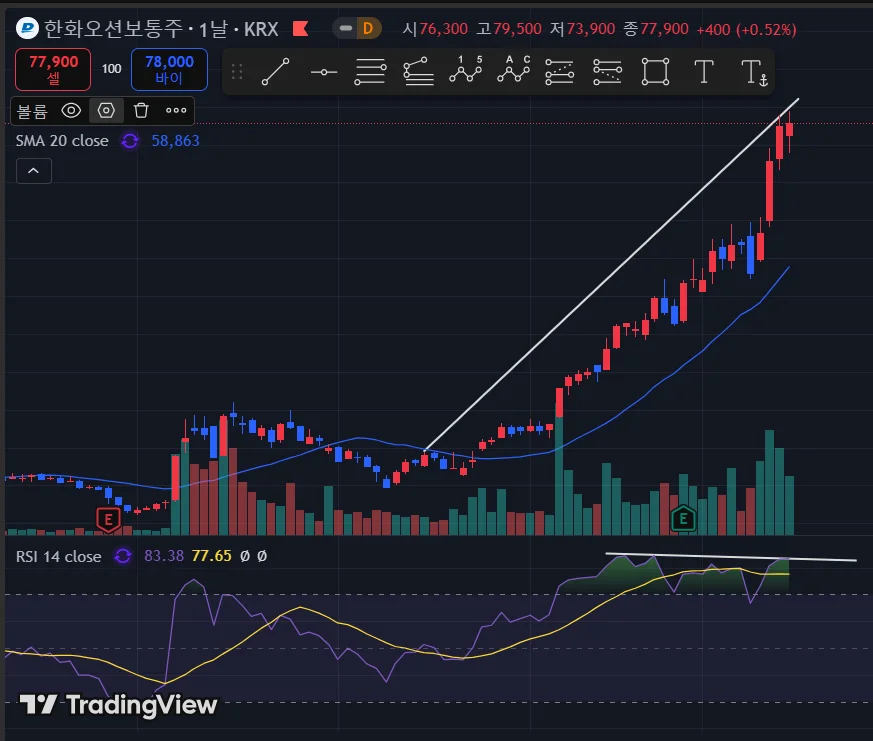The height and width of the screenshot is (741, 873).
Task: Select the rectangle drawing tool
Action: pos(655,72)
